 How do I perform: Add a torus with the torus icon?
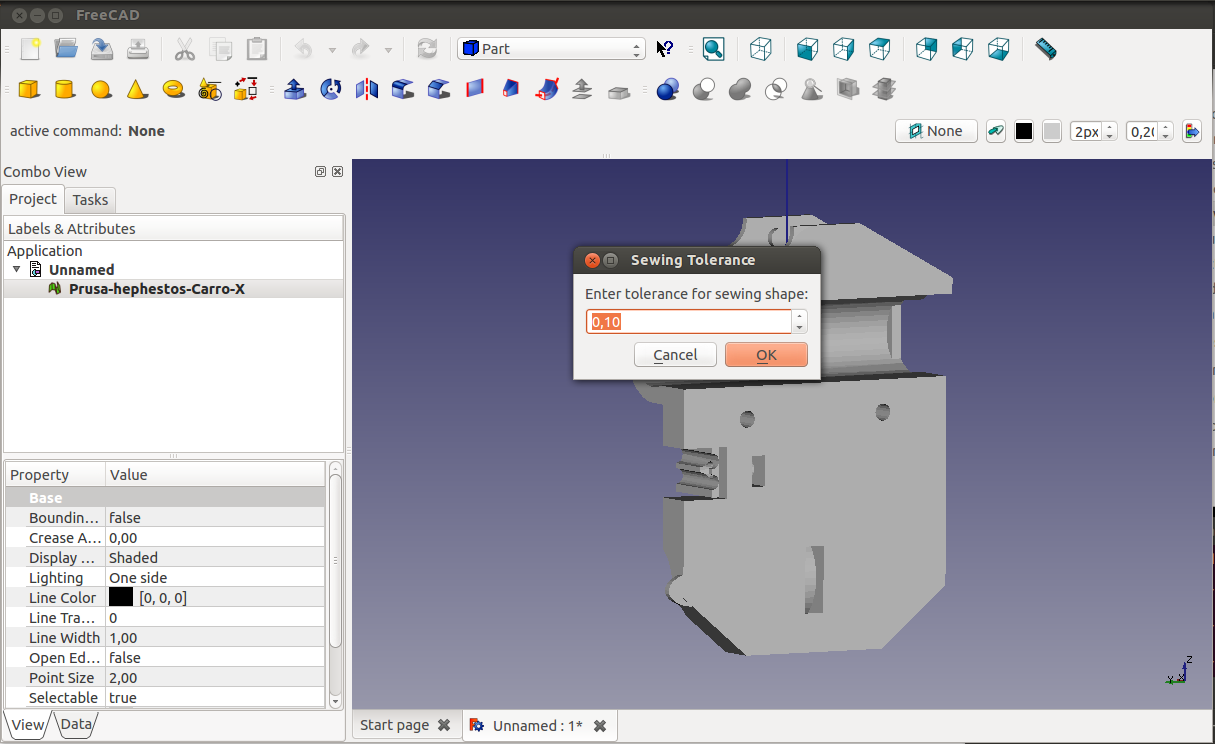(173, 90)
